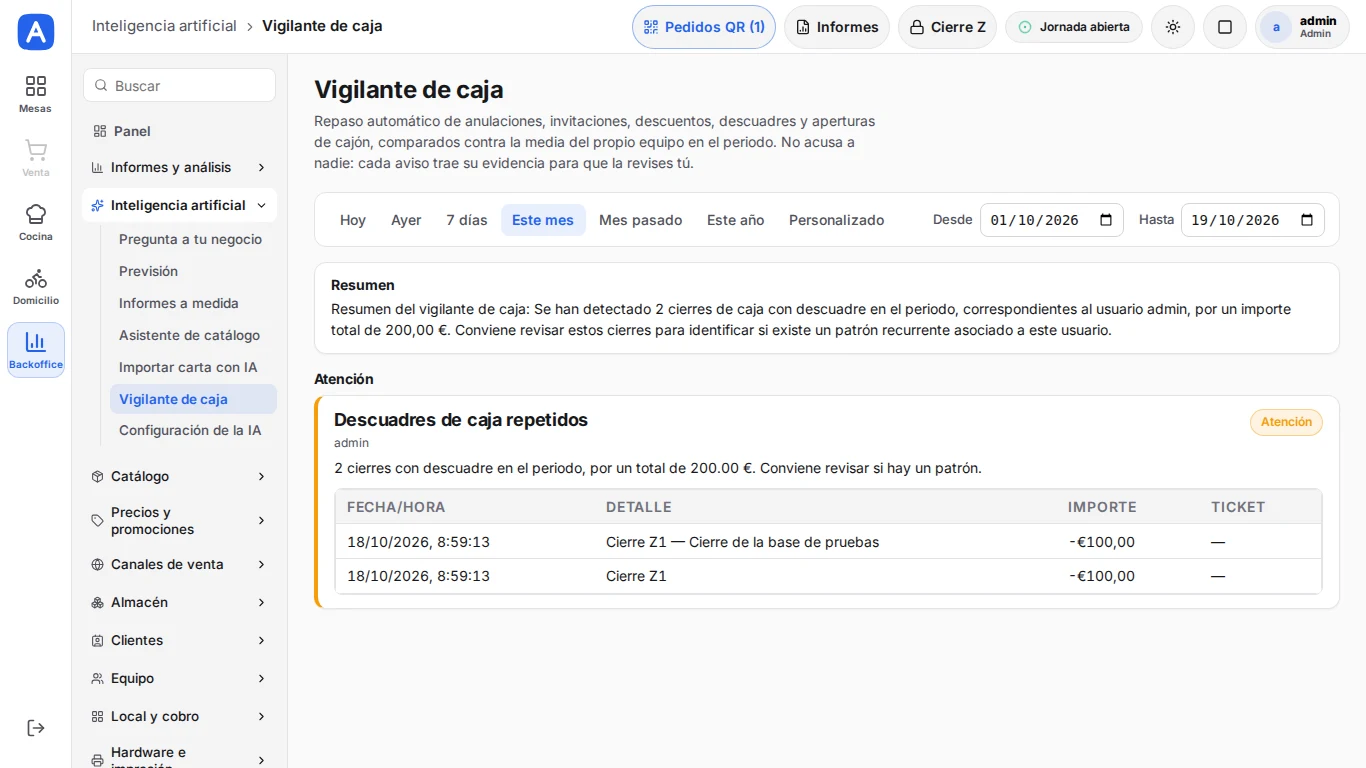Open Informes a medida
The height and width of the screenshot is (768, 1366).
193,304
